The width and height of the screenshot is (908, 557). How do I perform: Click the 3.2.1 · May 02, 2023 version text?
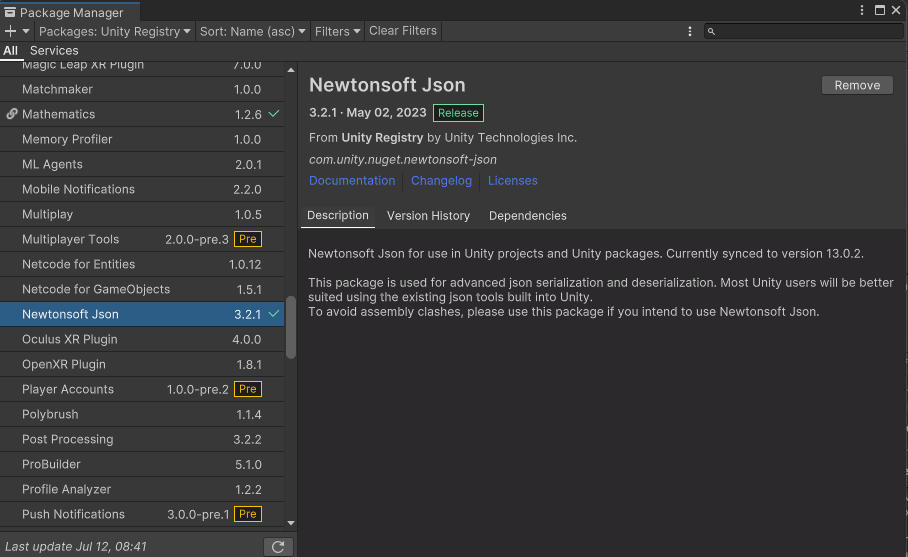coord(368,112)
